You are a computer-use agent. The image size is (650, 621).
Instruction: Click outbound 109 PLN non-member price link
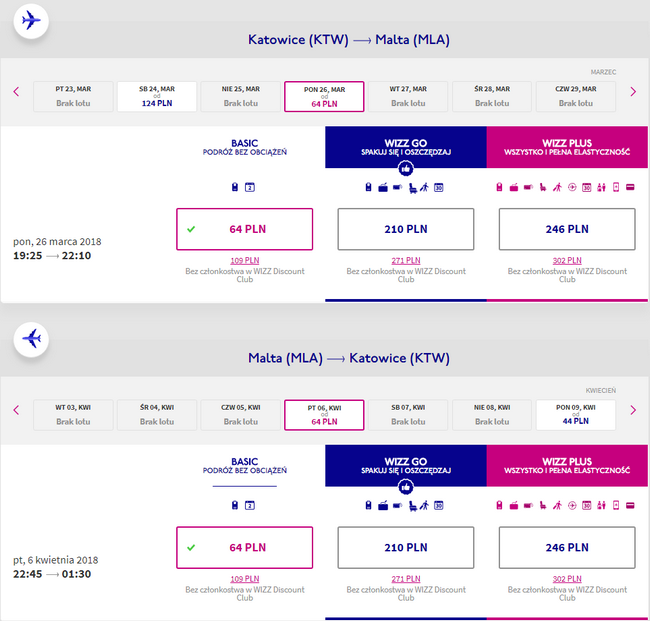(x=245, y=260)
